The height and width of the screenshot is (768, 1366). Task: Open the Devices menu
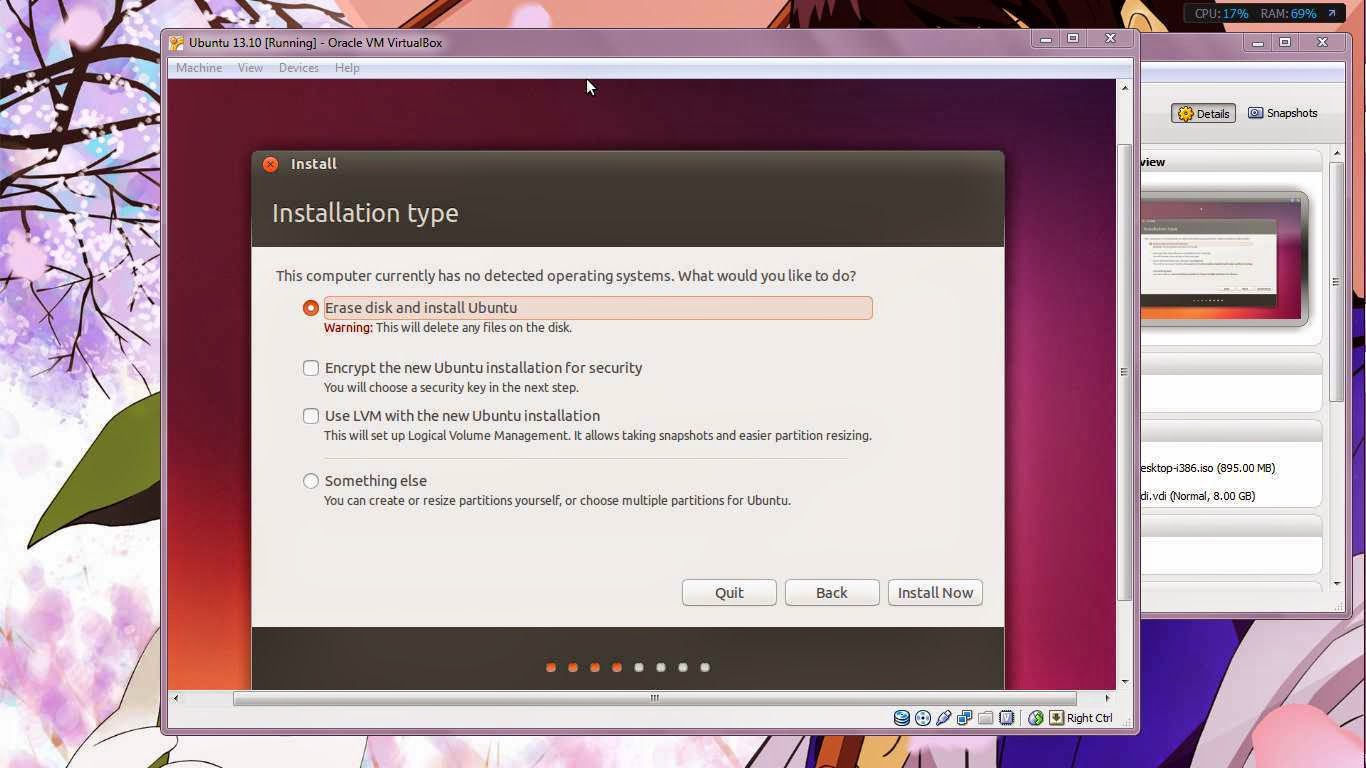(299, 68)
